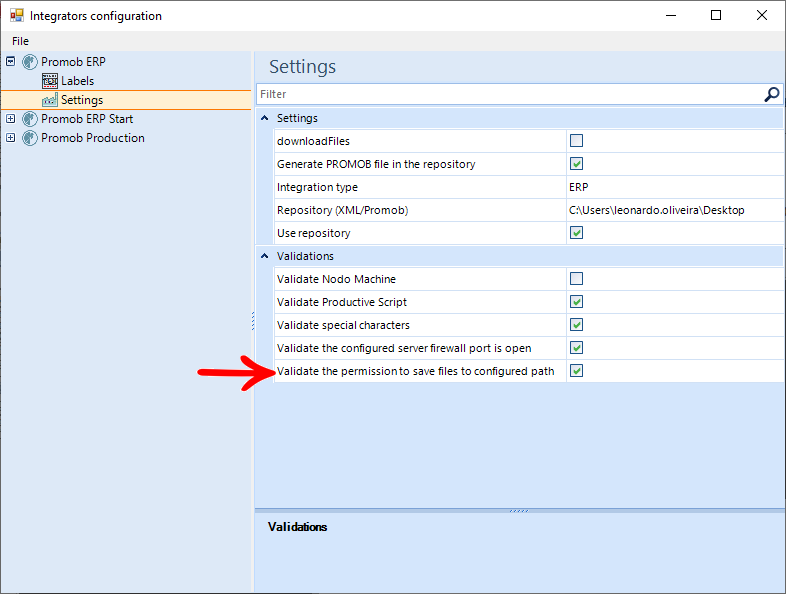The width and height of the screenshot is (786, 600).
Task: Click the Promob Production globe icon
Action: point(30,138)
